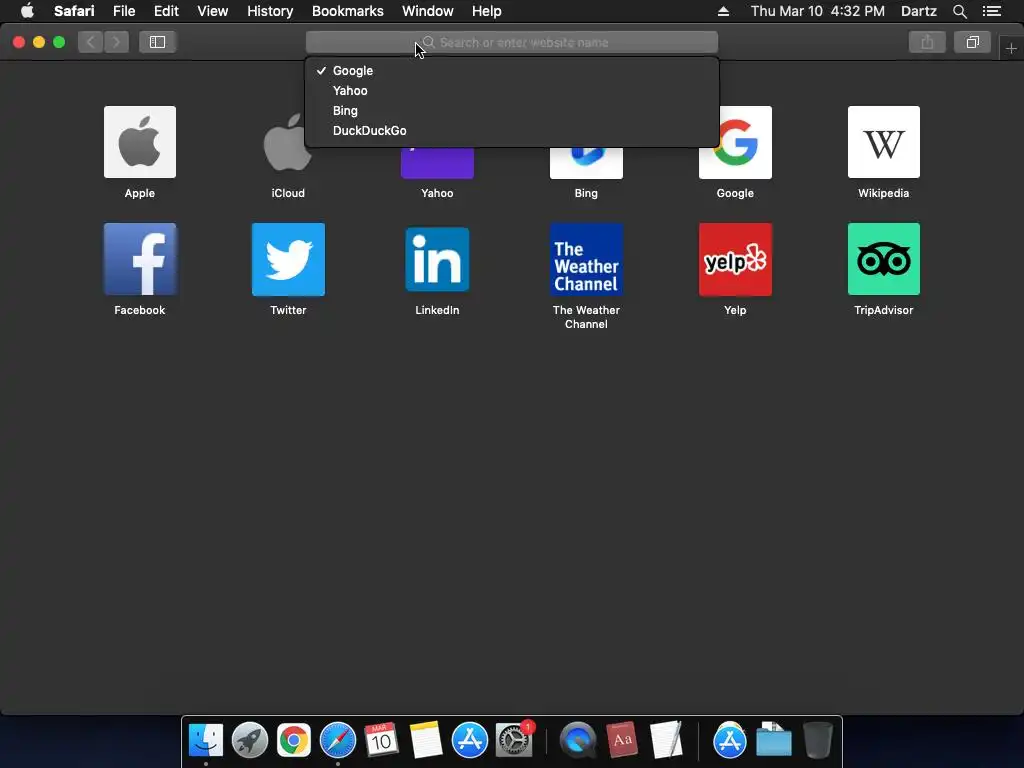Open the Help menu
The image size is (1024, 768).
pyautogui.click(x=487, y=11)
